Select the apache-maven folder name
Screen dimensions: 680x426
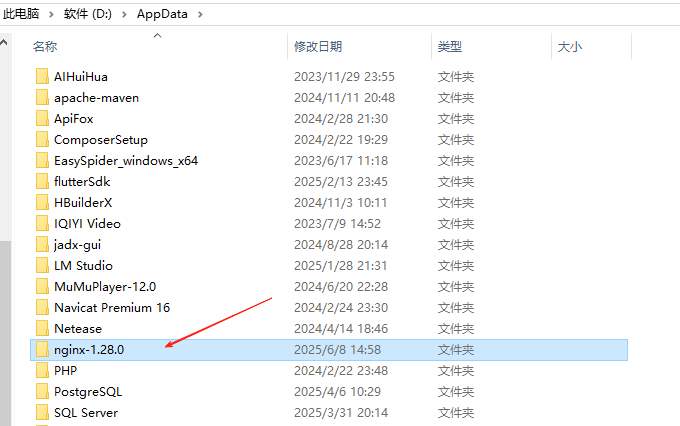(96, 98)
